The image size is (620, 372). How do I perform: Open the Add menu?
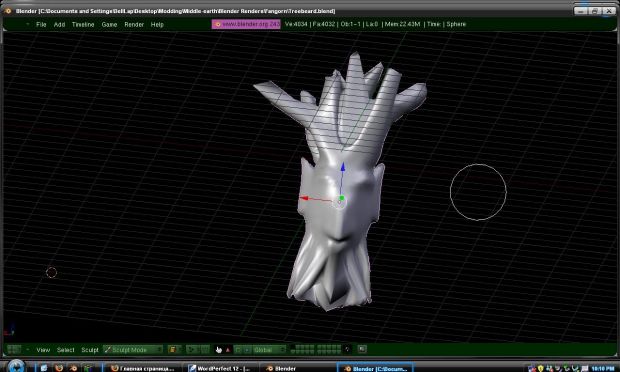pos(59,25)
